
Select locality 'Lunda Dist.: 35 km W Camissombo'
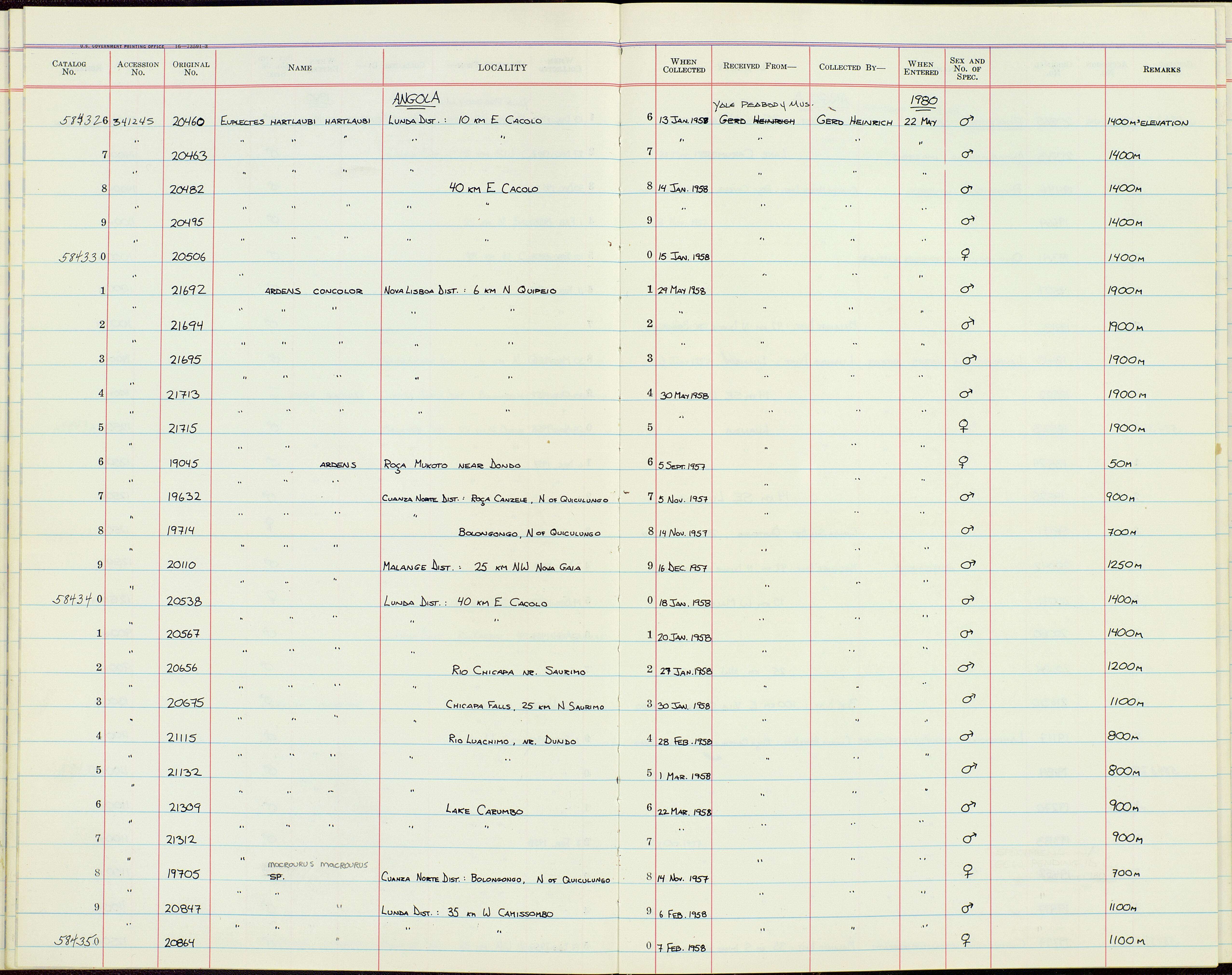467,913
